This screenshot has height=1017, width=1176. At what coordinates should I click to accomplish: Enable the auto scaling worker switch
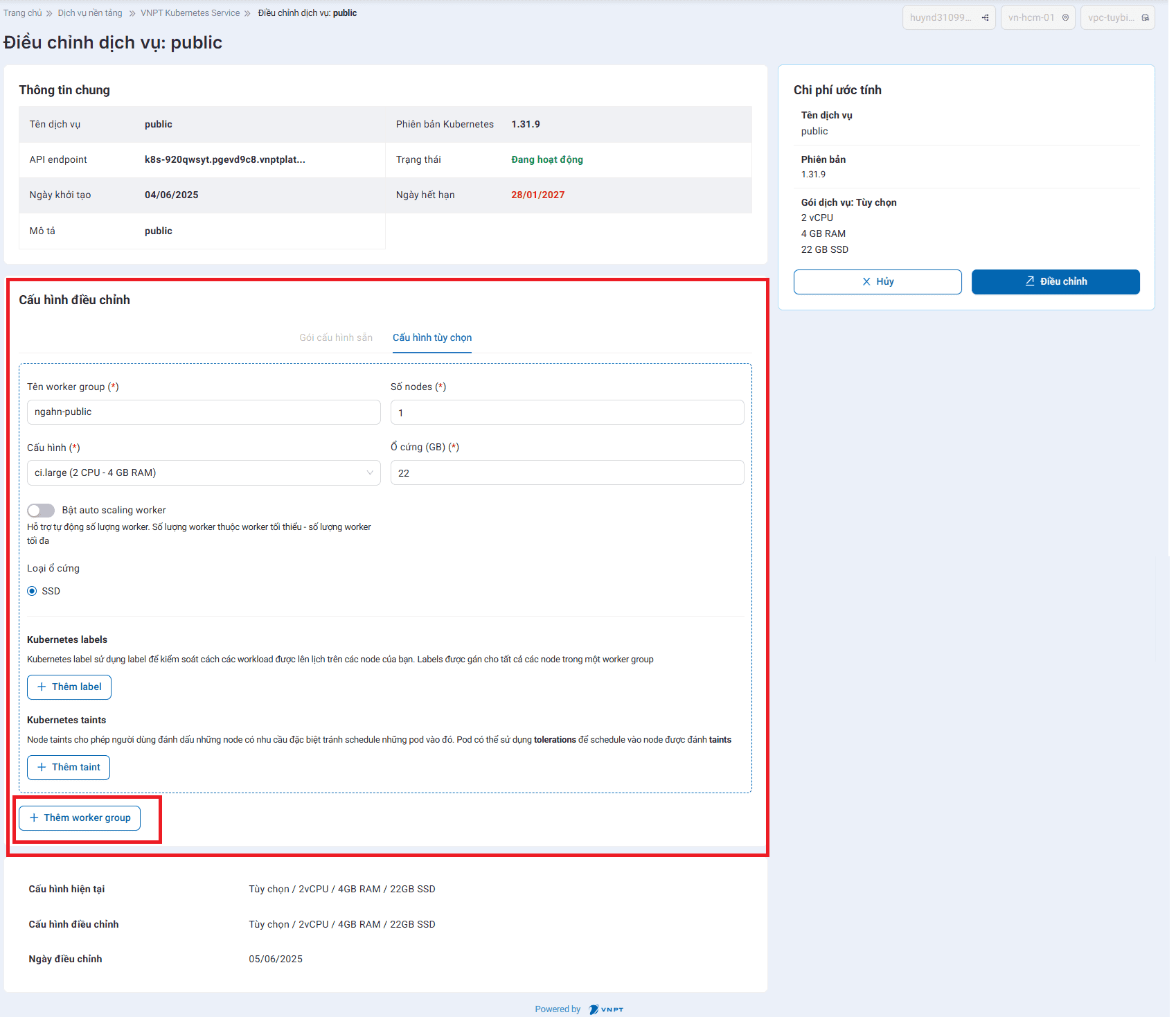(41, 511)
